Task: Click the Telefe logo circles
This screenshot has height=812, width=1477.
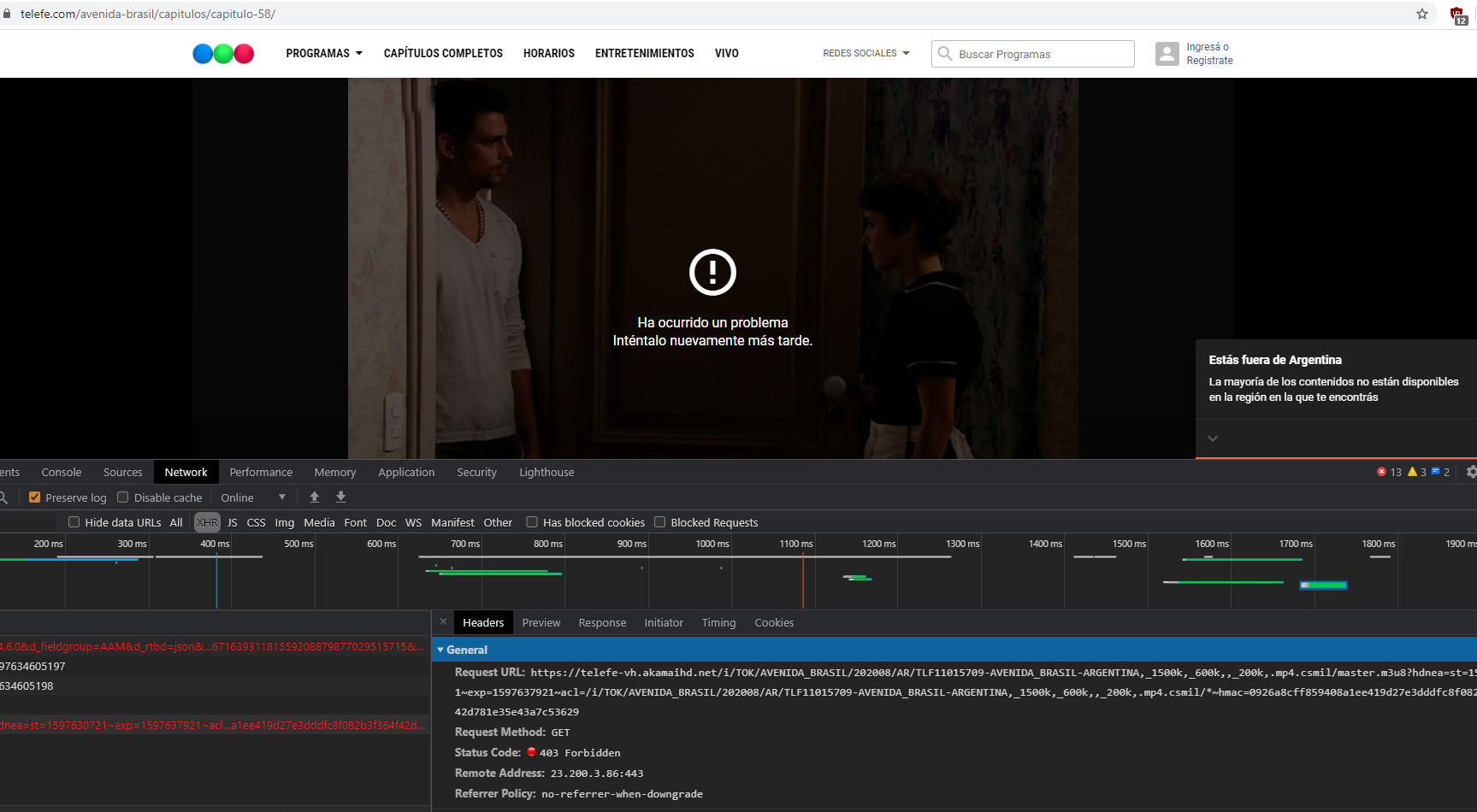Action: pyautogui.click(x=222, y=53)
